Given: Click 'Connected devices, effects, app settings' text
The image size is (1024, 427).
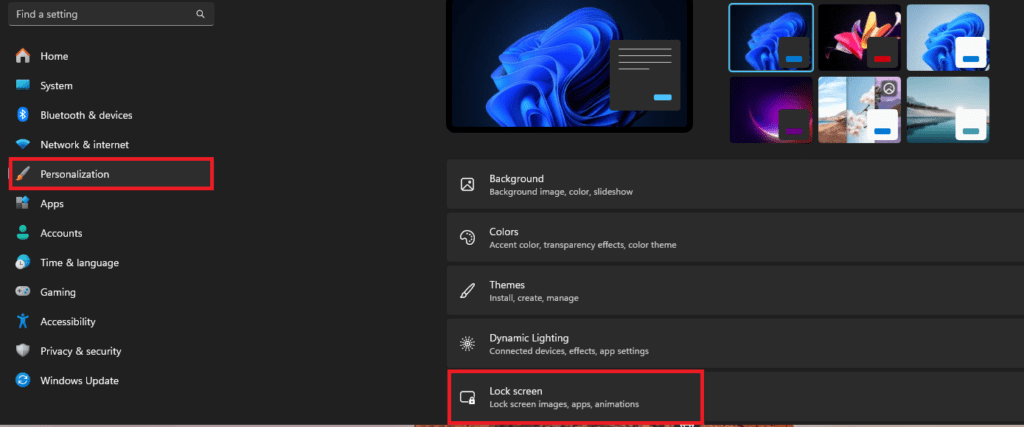Looking at the screenshot, I should (x=569, y=351).
